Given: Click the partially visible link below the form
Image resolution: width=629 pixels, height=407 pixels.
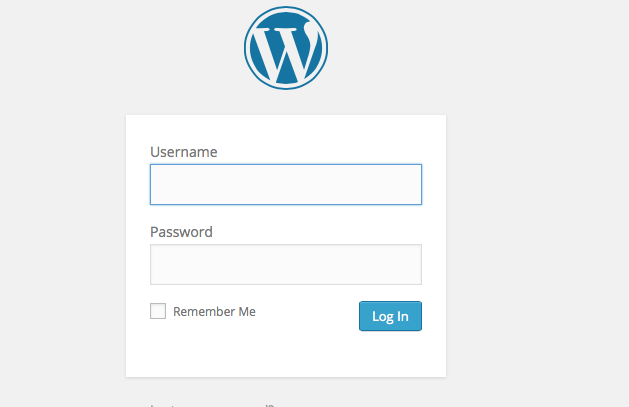Looking at the screenshot, I should (212, 404).
